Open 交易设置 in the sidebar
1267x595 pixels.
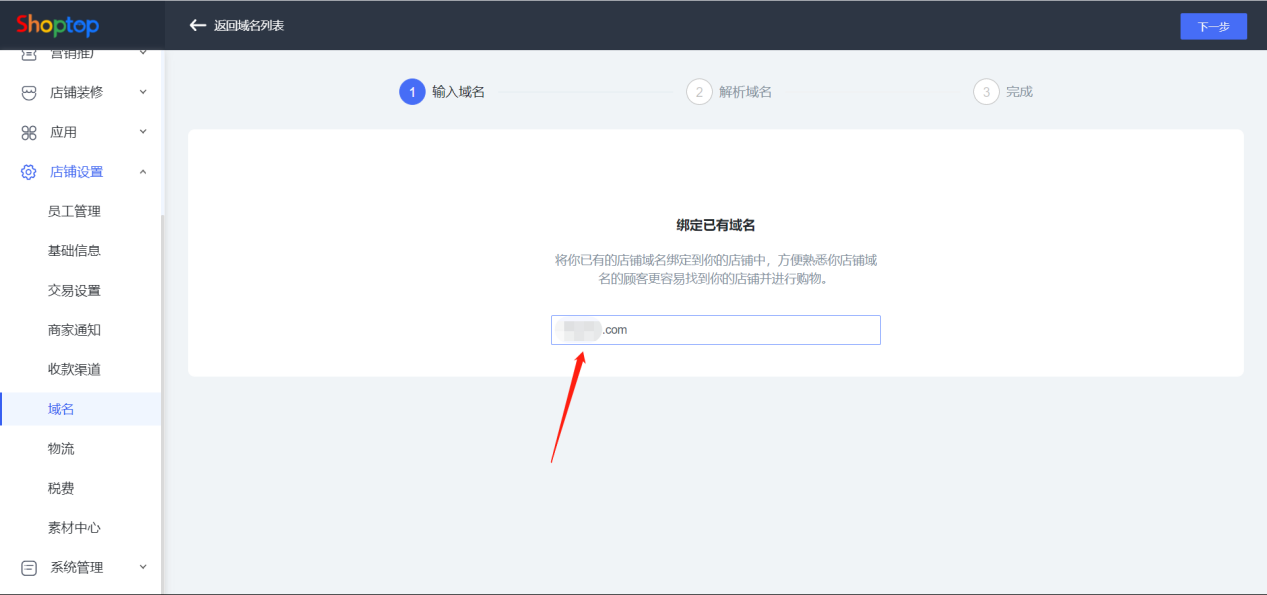point(74,290)
